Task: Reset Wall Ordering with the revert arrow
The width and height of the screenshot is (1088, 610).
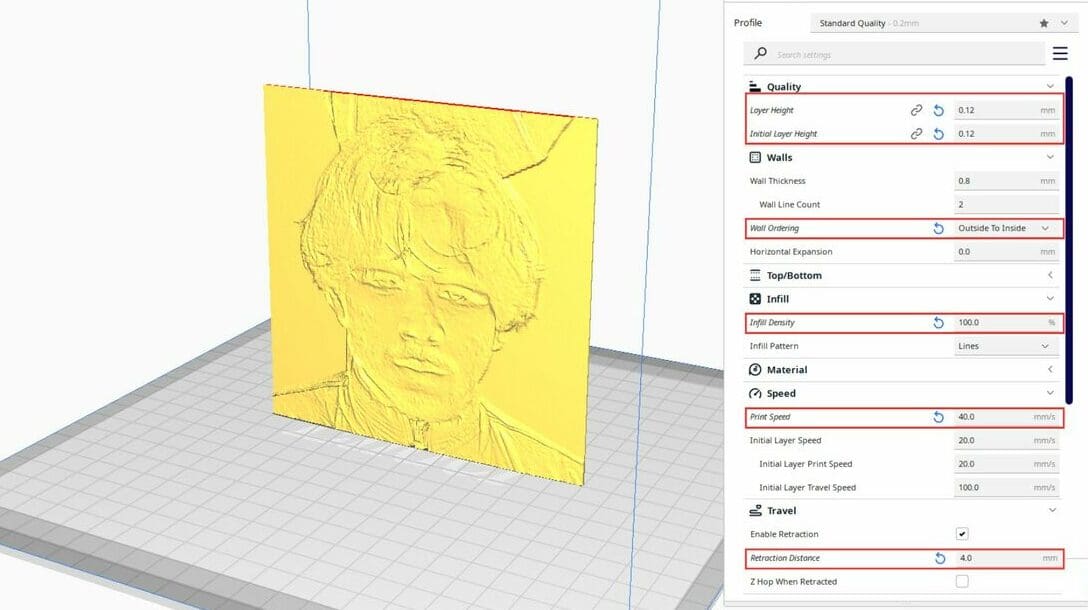Action: tap(938, 228)
